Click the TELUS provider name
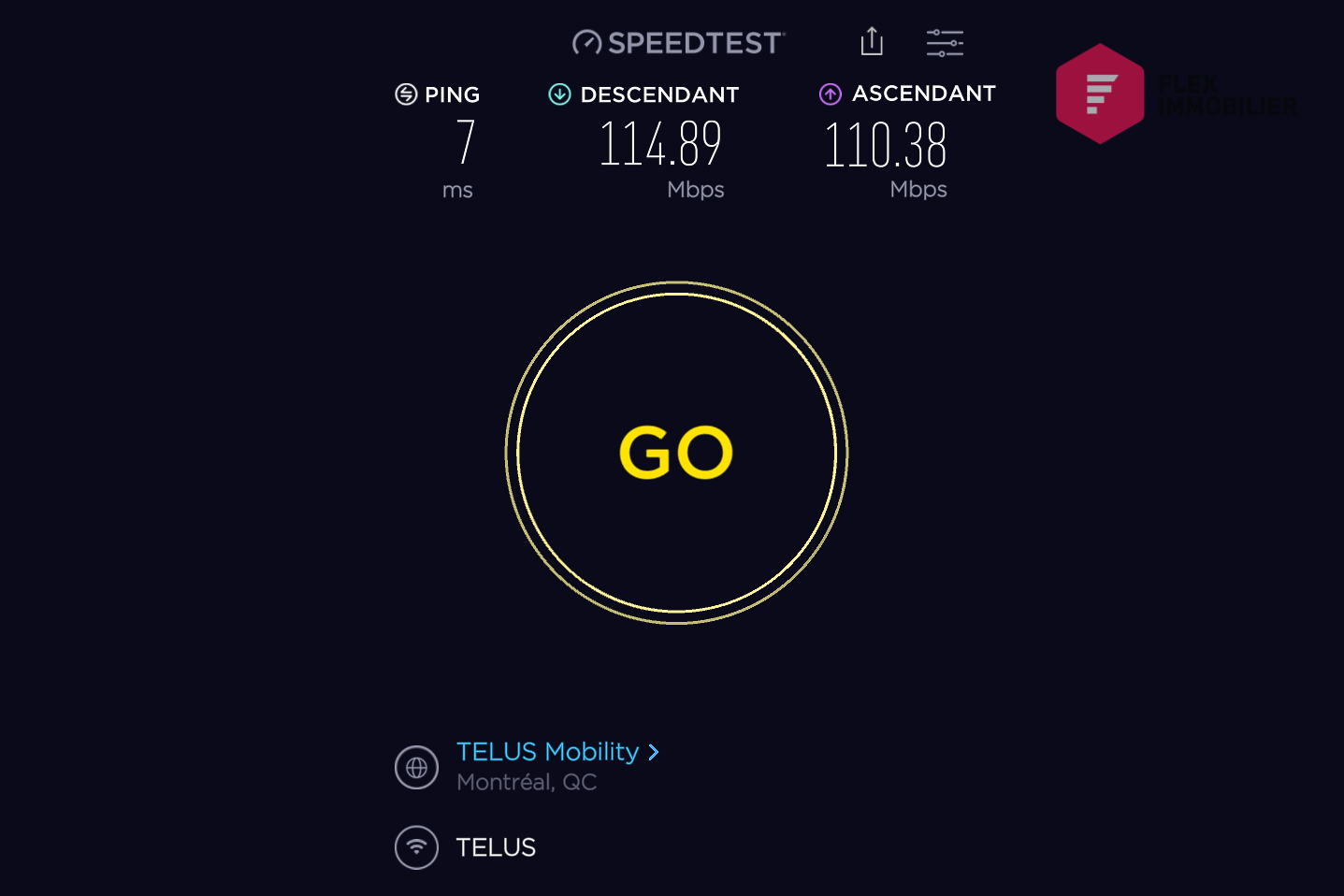 tap(496, 847)
